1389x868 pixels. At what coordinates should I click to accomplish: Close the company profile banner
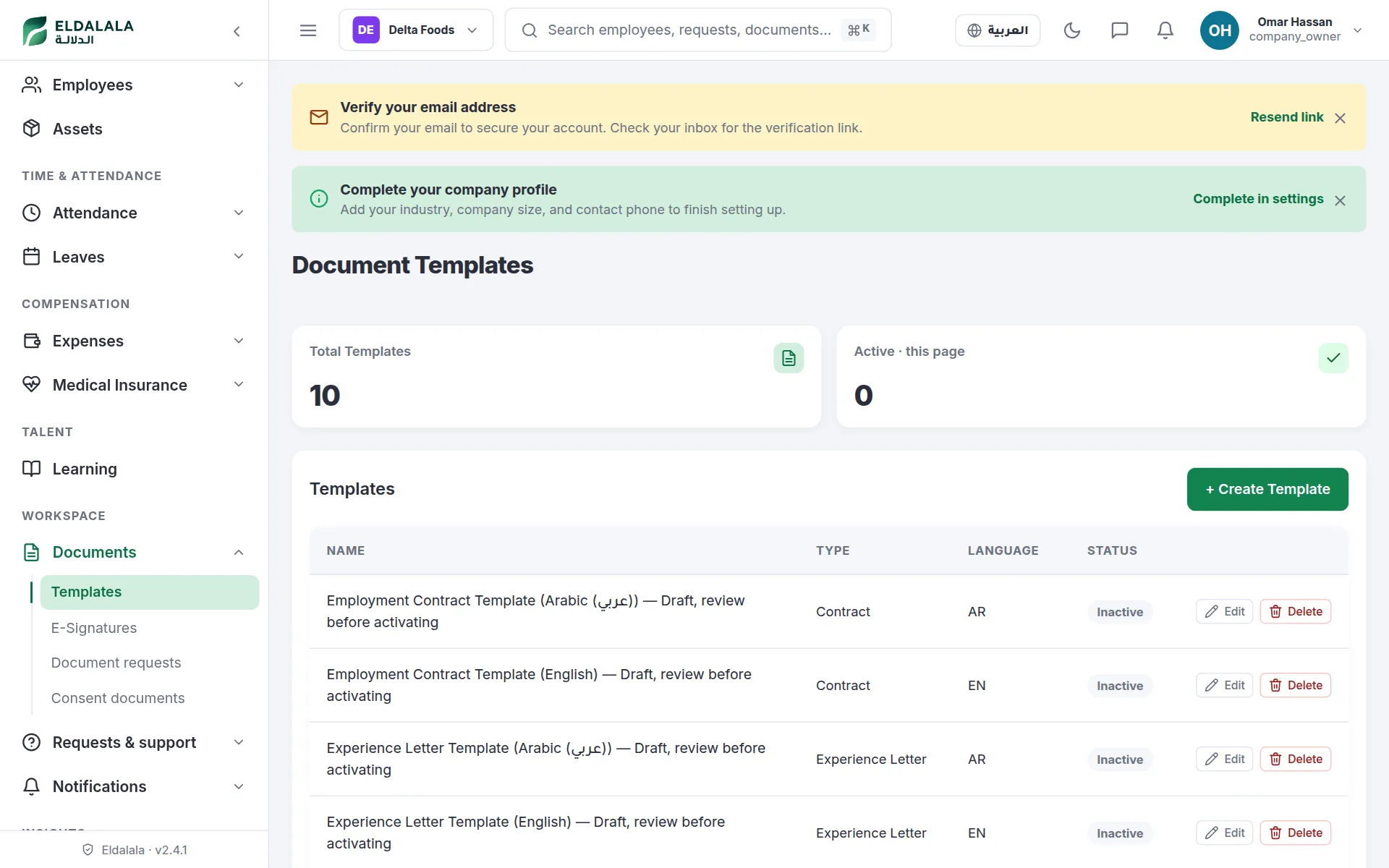pyautogui.click(x=1340, y=200)
